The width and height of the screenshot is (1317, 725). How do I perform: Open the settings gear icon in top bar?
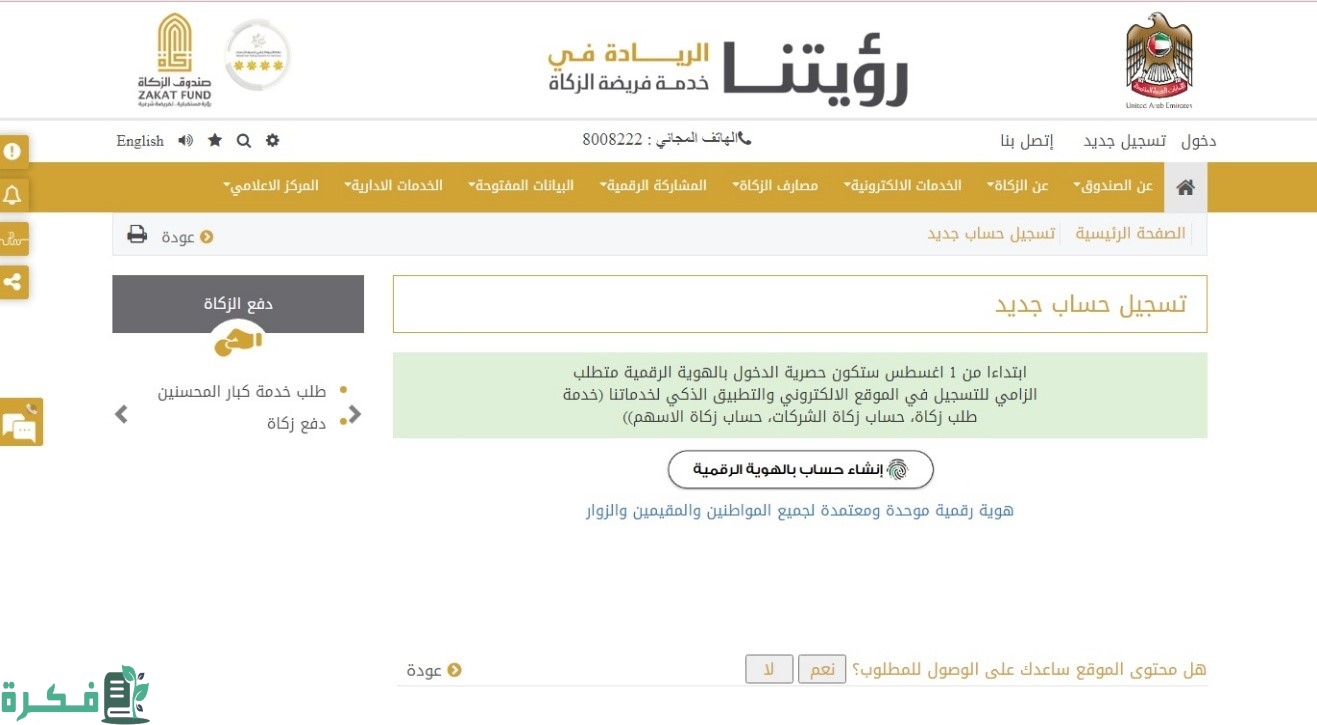point(272,141)
